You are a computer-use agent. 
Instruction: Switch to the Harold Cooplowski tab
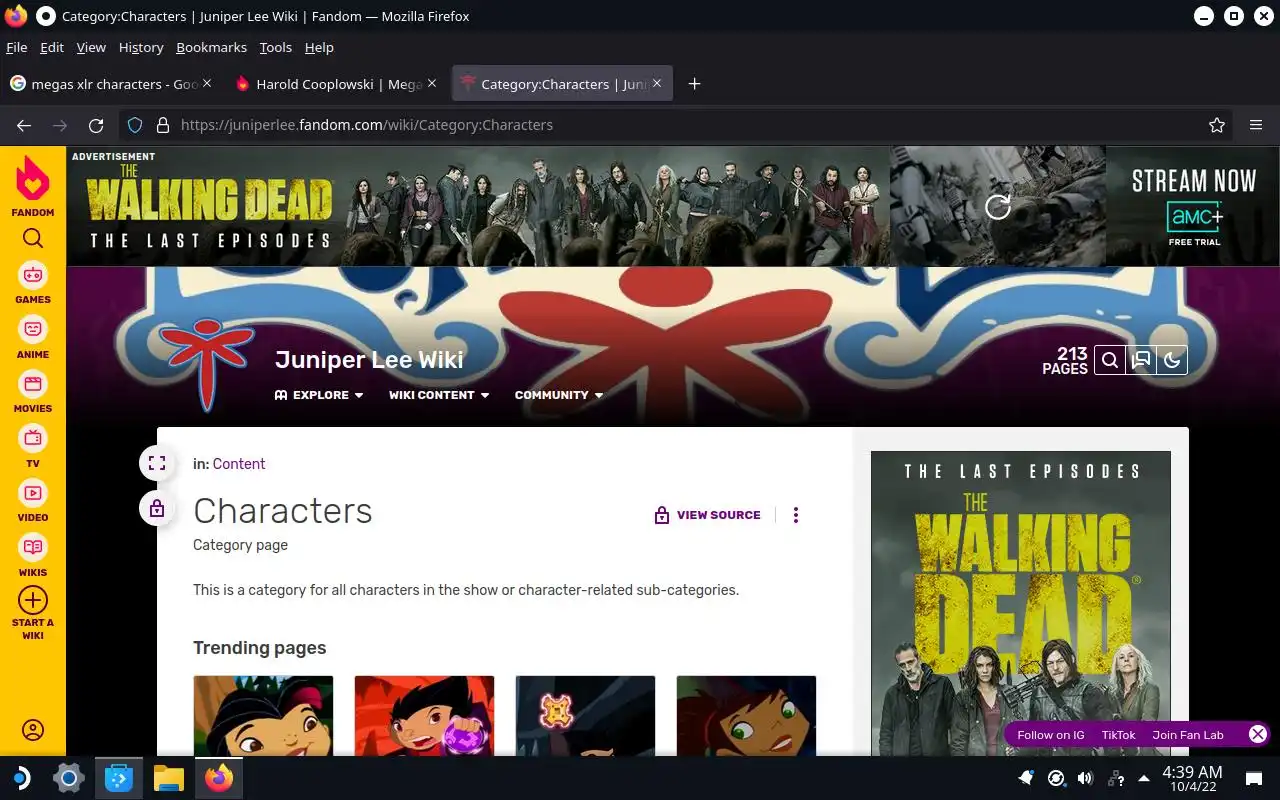click(x=338, y=84)
